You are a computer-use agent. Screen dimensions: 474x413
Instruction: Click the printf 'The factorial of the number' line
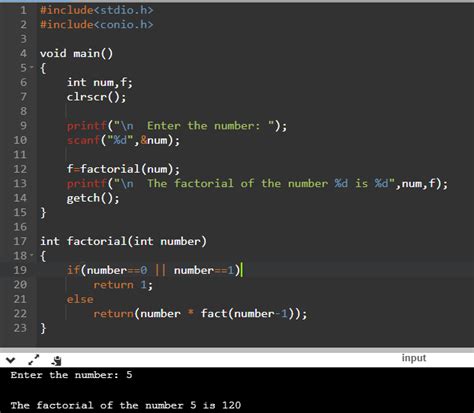[257, 183]
